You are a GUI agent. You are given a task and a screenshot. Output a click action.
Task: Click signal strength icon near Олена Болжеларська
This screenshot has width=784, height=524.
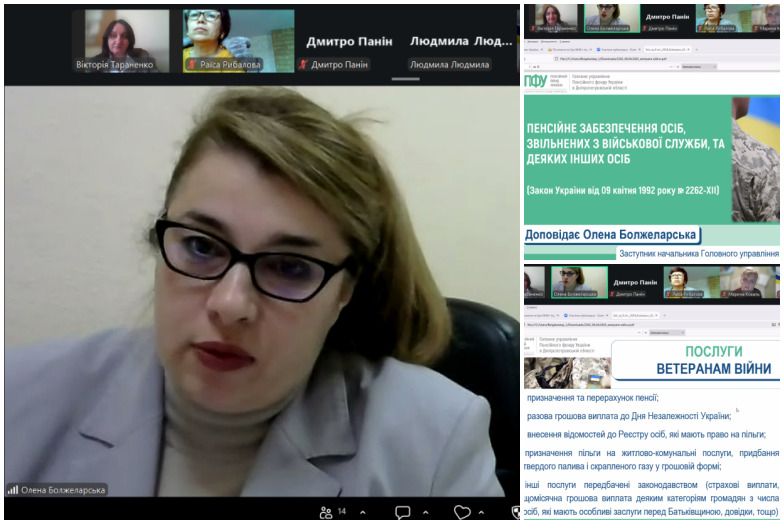[x=13, y=490]
